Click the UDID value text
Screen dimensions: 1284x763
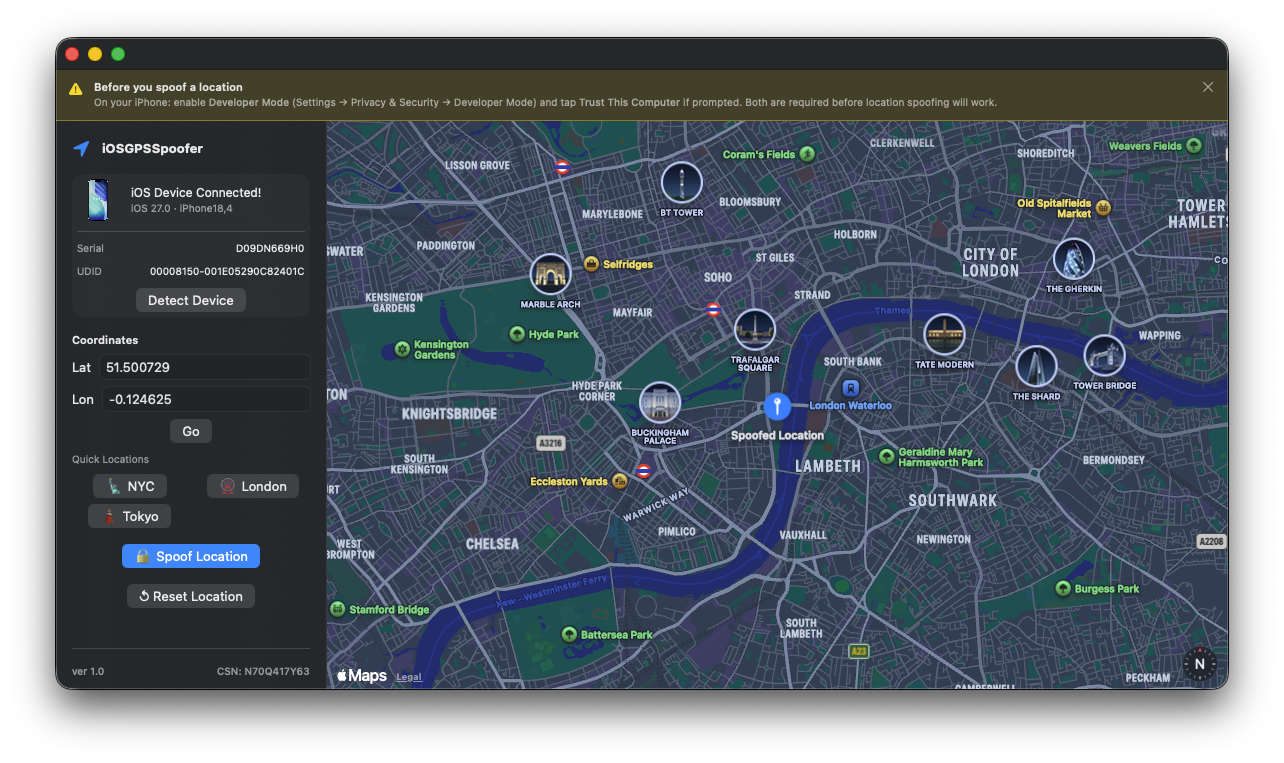coord(227,271)
